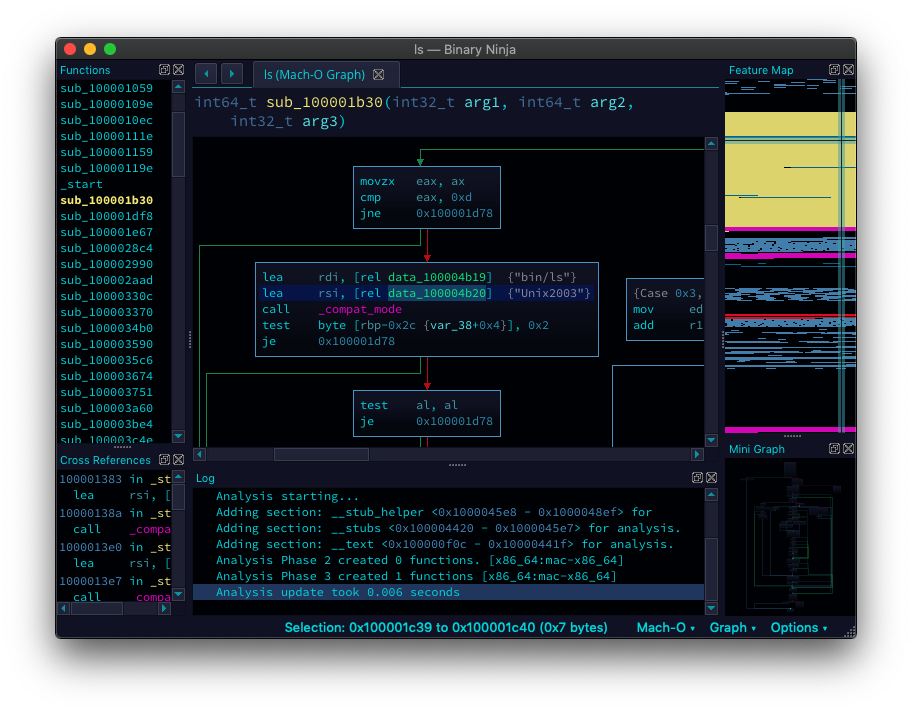Open sub_100001df8 from the function list
Viewport: 912px width, 712px height.
(x=106, y=216)
